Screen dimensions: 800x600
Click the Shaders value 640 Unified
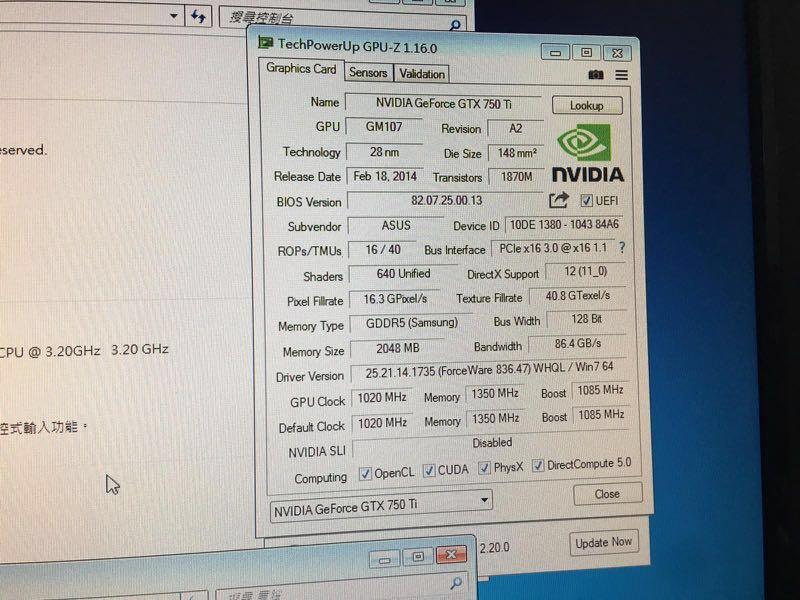(x=403, y=274)
